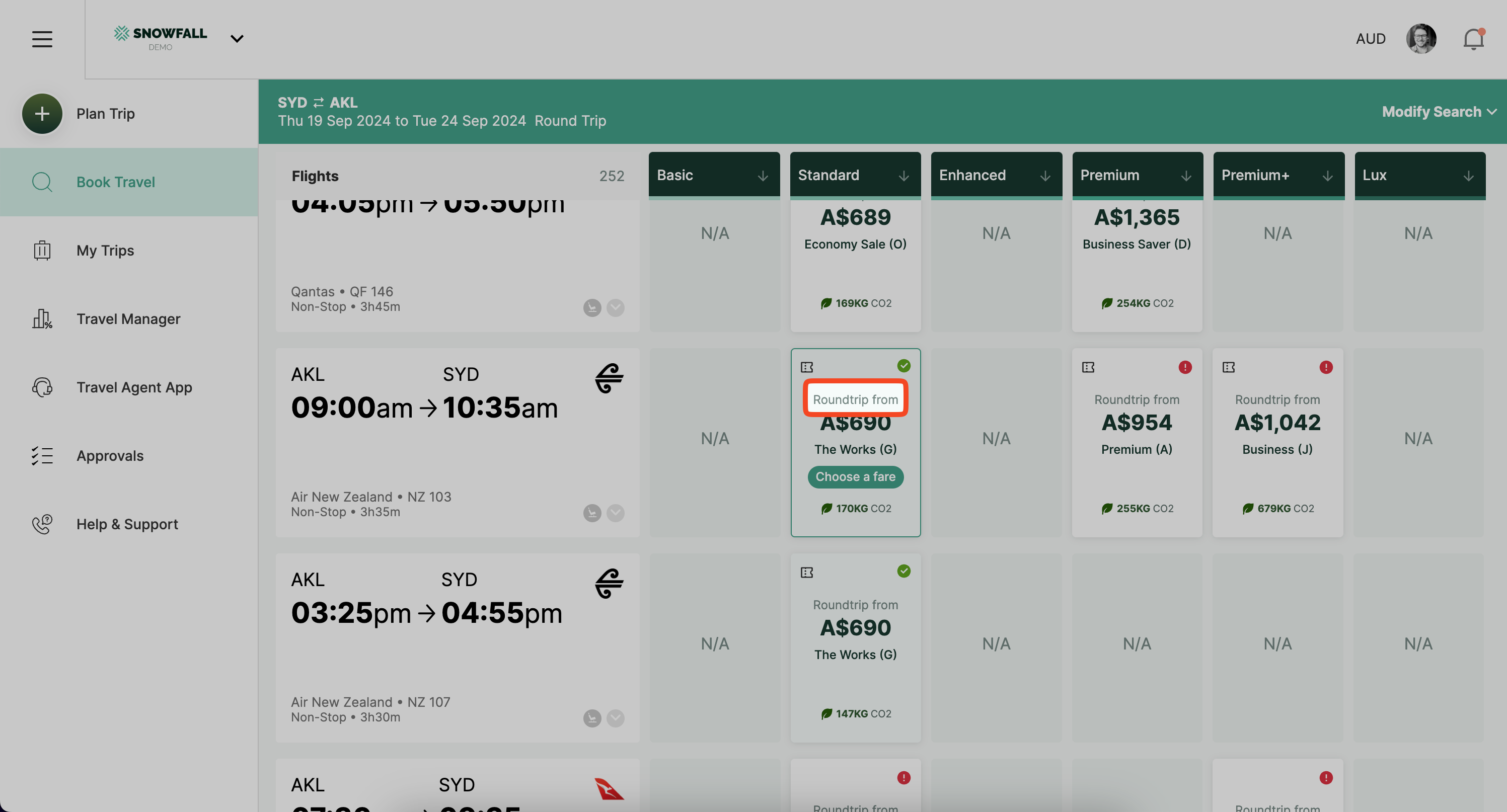
Task: Click the Plan Trip plus button
Action: coord(42,113)
